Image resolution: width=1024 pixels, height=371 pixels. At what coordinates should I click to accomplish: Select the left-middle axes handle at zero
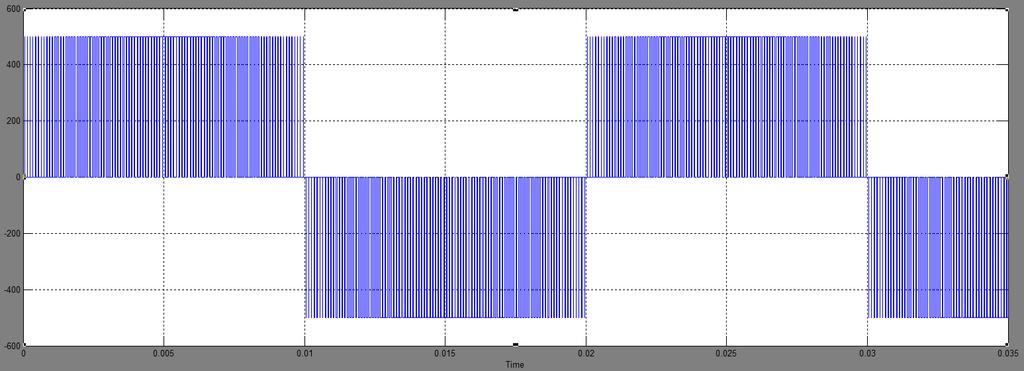(23, 177)
